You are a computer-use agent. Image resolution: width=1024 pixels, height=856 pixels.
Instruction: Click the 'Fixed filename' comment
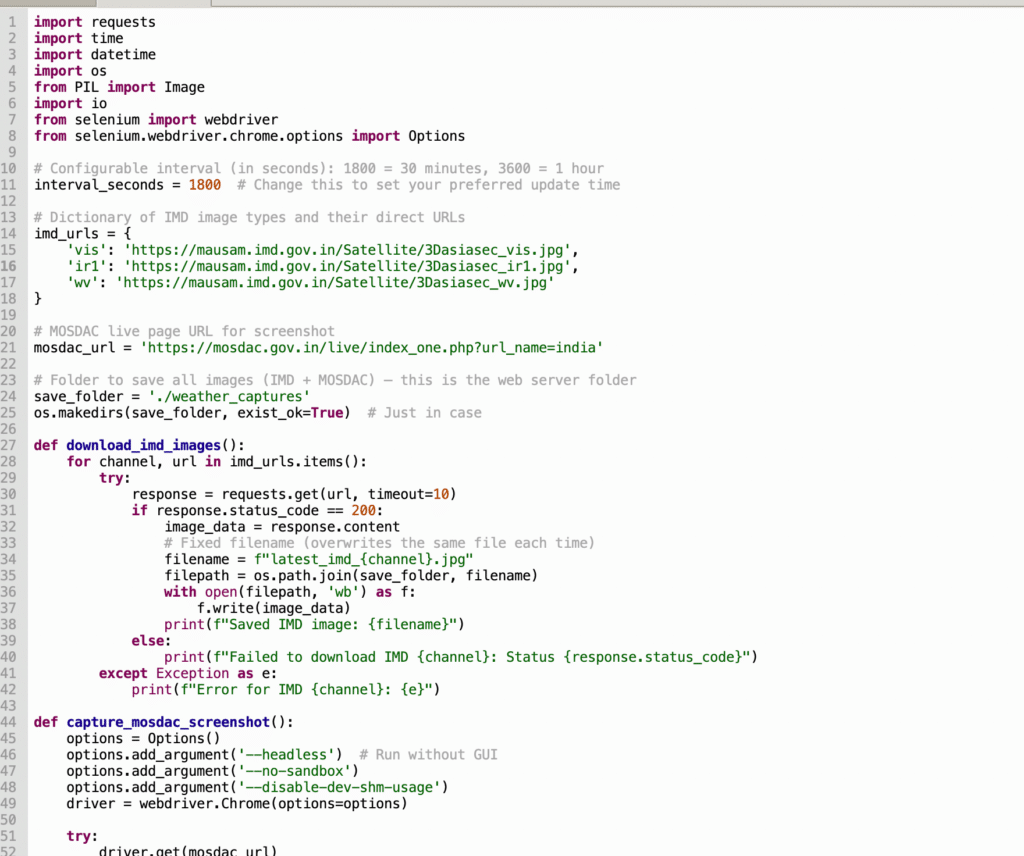(x=379, y=543)
